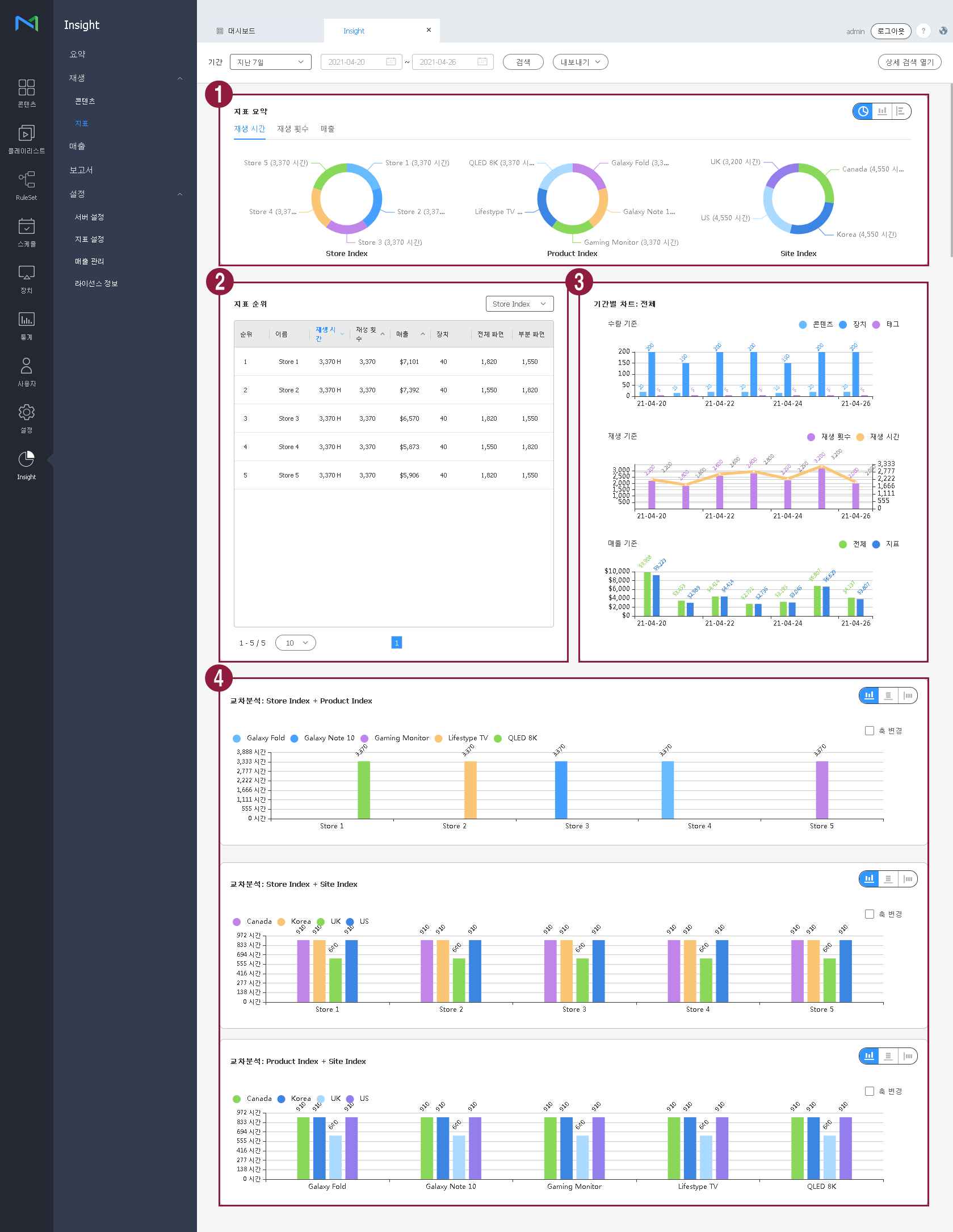Screen dimensions: 953x1232
Task: Toggle the 콘텐츠 legend color dot
Action: 803,325
